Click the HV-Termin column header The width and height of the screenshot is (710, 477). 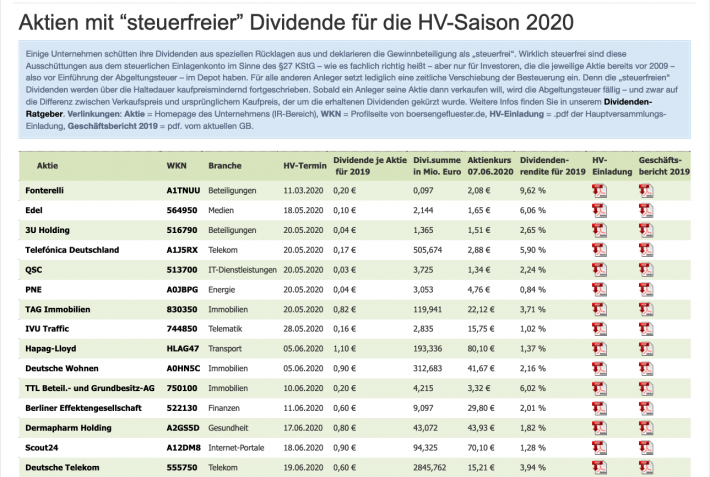point(305,166)
